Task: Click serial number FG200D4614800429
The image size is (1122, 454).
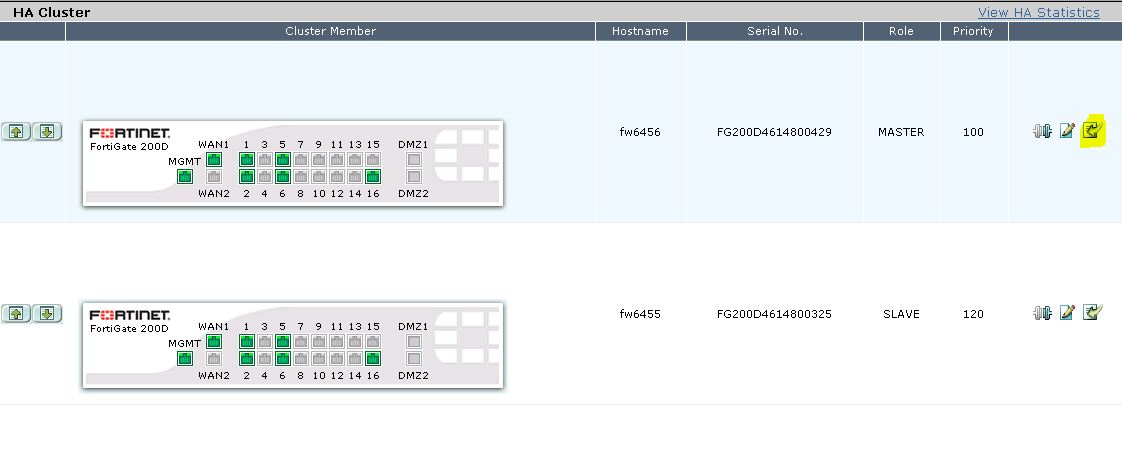Action: tap(774, 132)
